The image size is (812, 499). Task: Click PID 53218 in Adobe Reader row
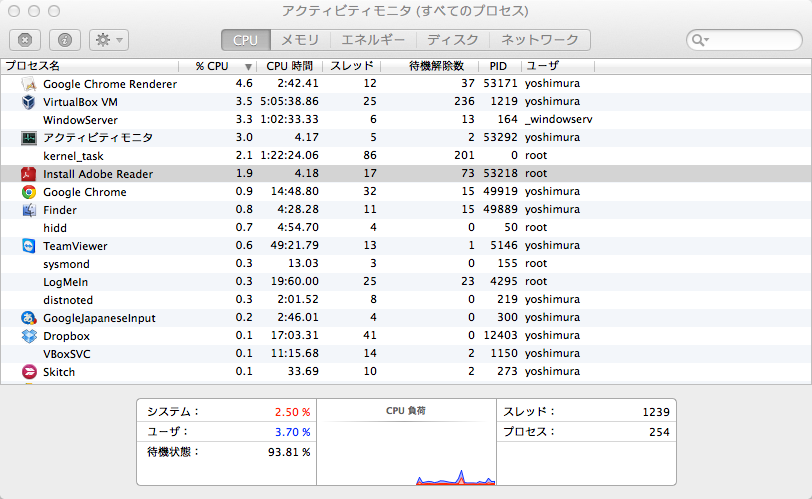click(500, 173)
